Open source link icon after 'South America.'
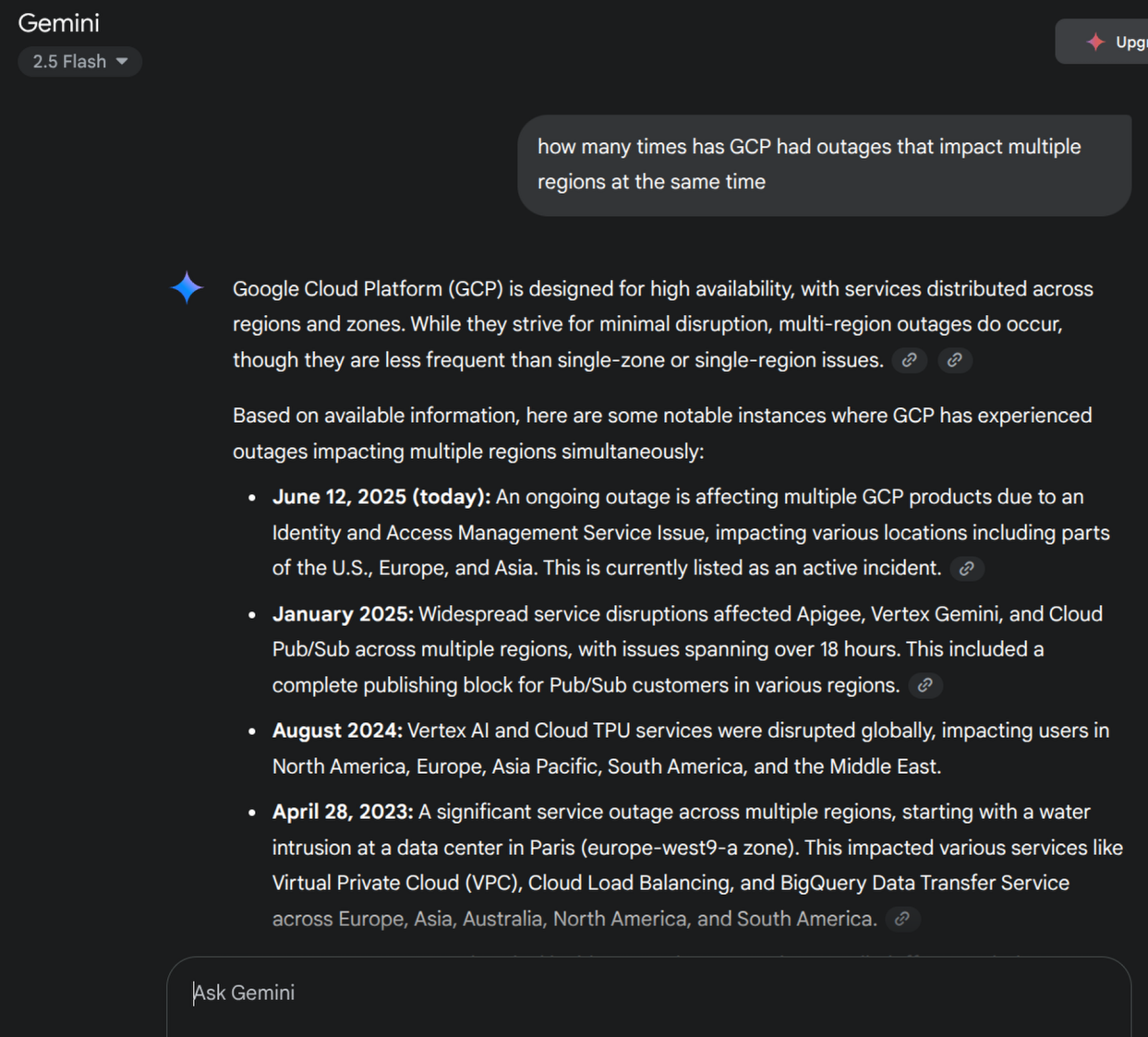 pyautogui.click(x=902, y=919)
